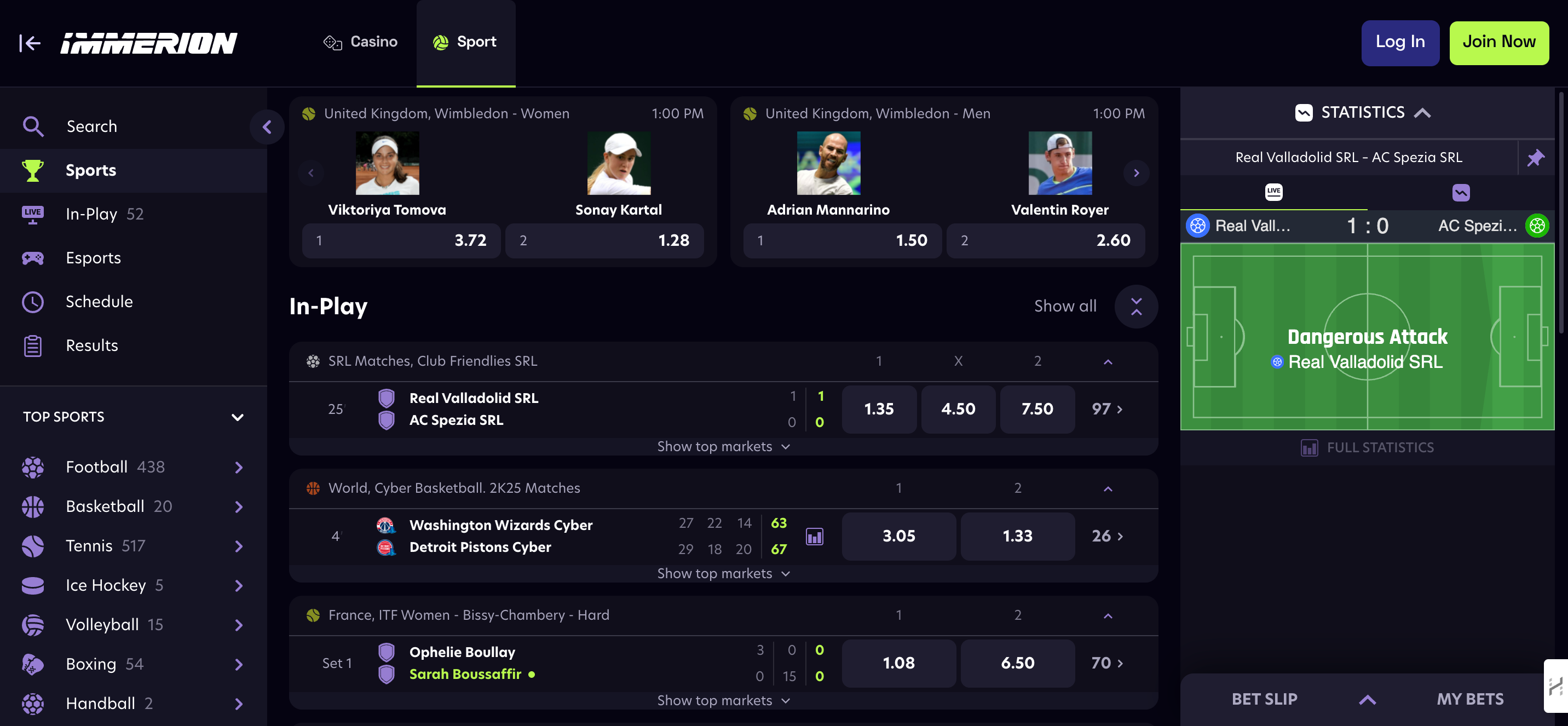Expand the Basketball 20 chevron
1568x726 pixels.
(239, 506)
